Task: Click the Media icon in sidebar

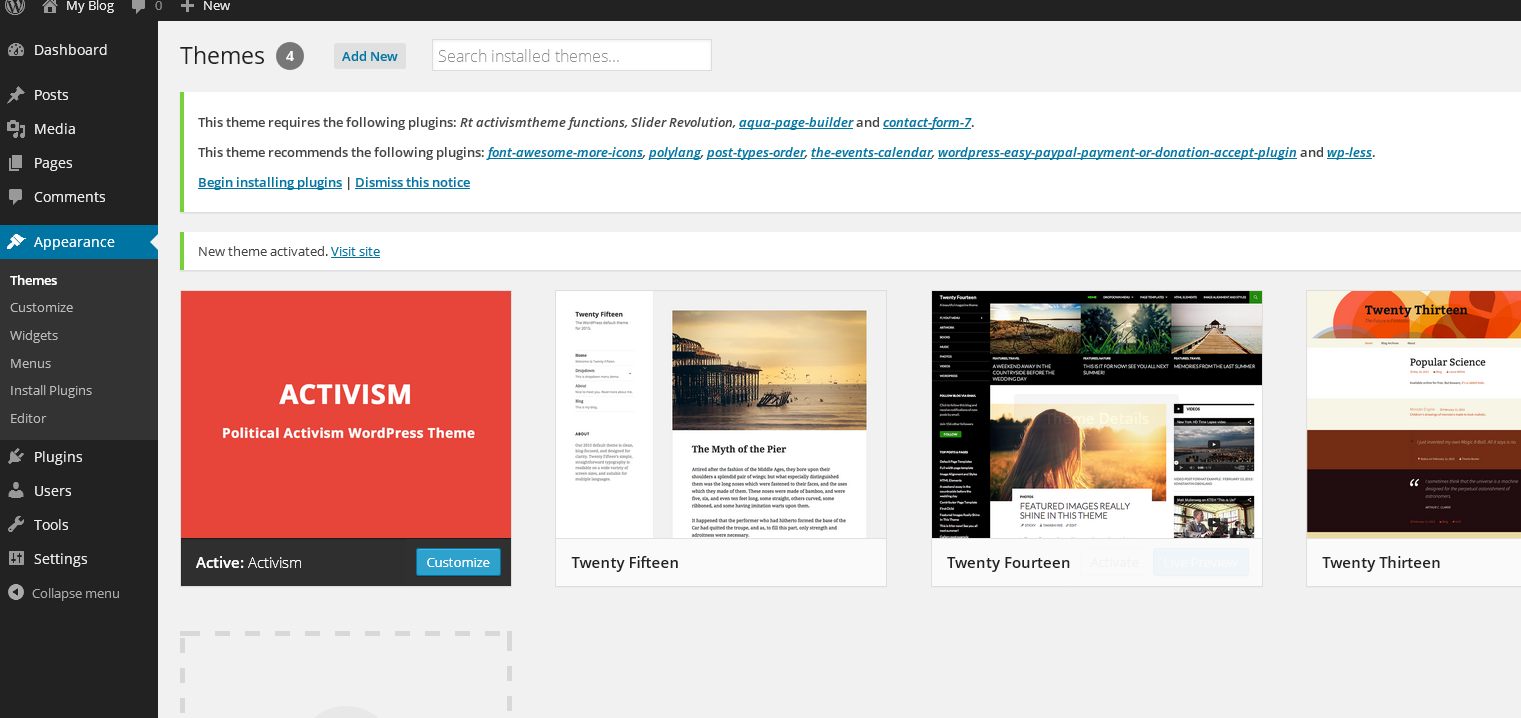Action: [16, 129]
